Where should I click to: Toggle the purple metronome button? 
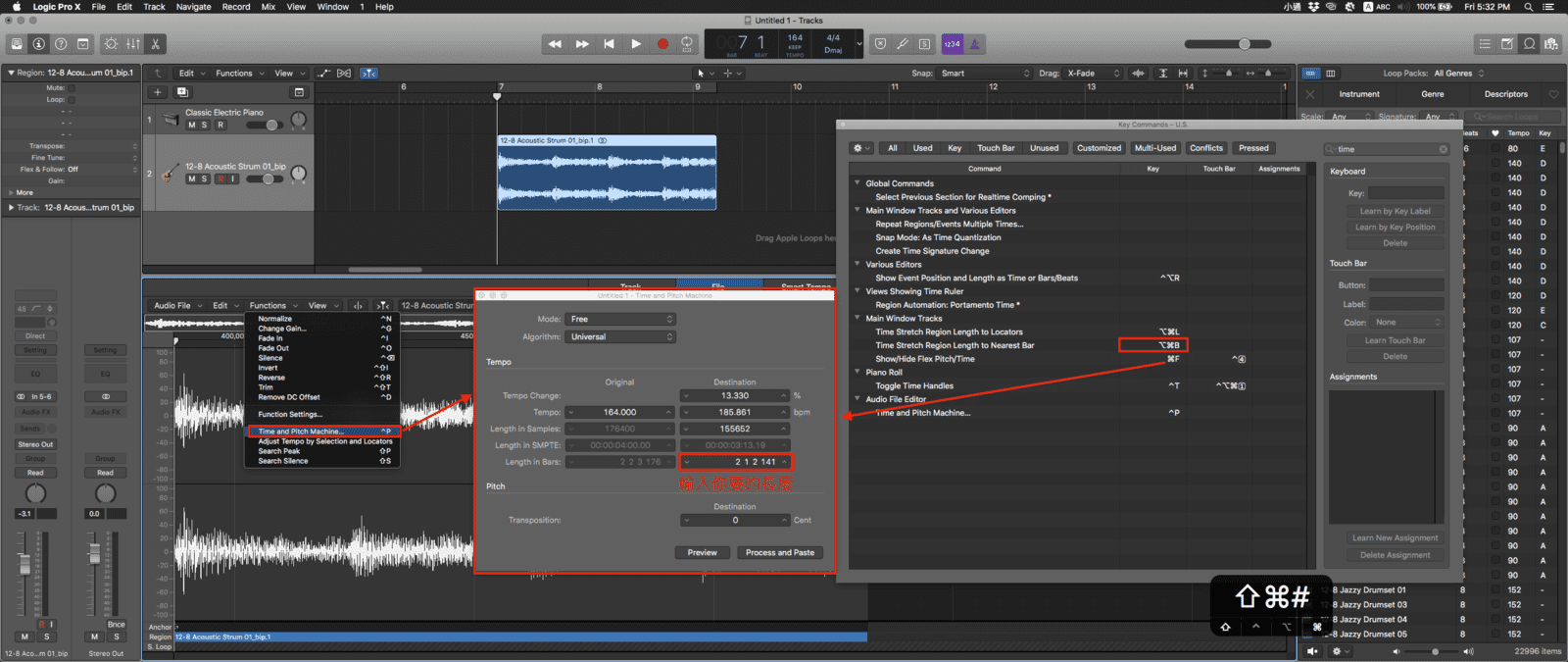[975, 44]
